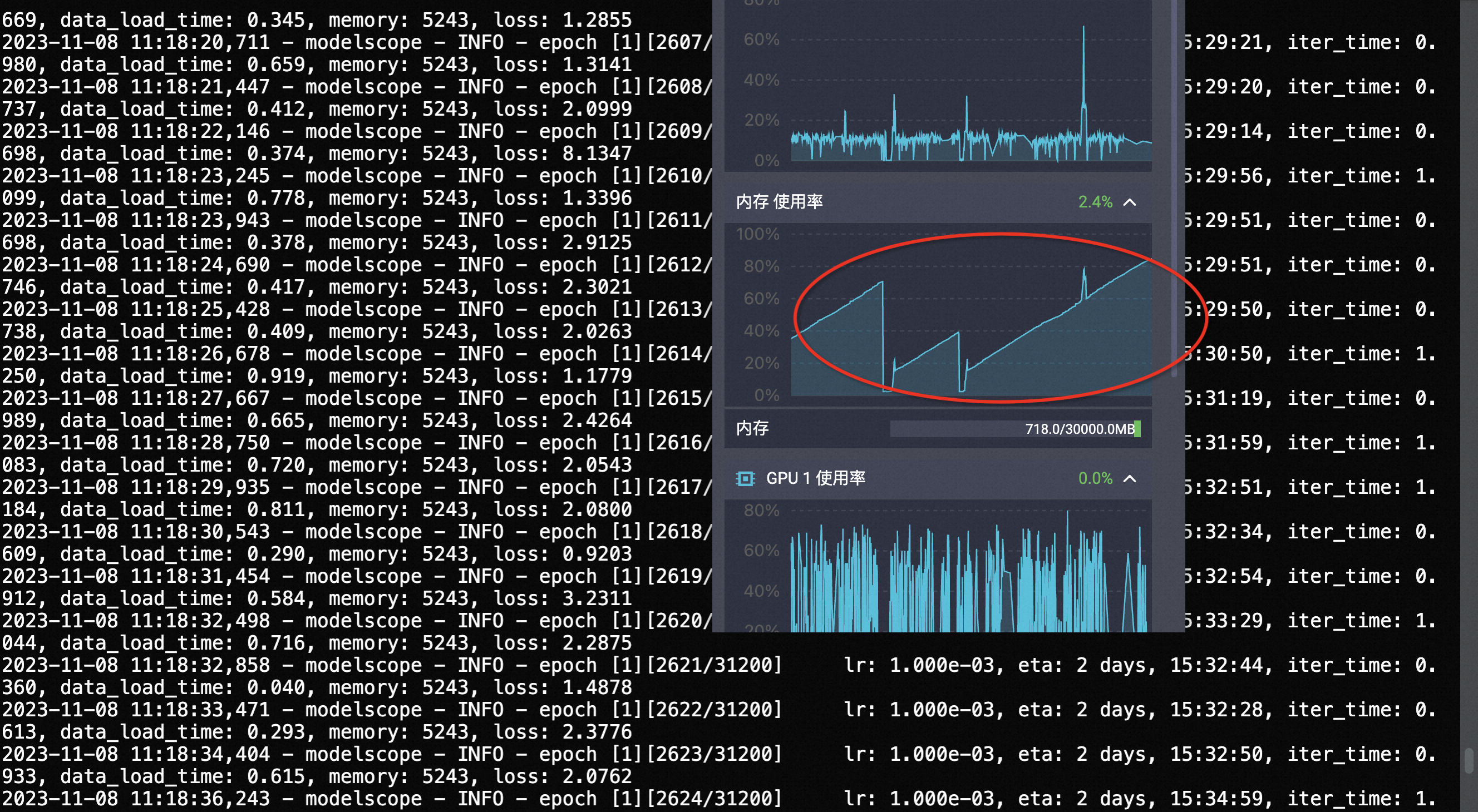Click the green 0.0% GPU value
1478x812 pixels.
[x=1094, y=478]
